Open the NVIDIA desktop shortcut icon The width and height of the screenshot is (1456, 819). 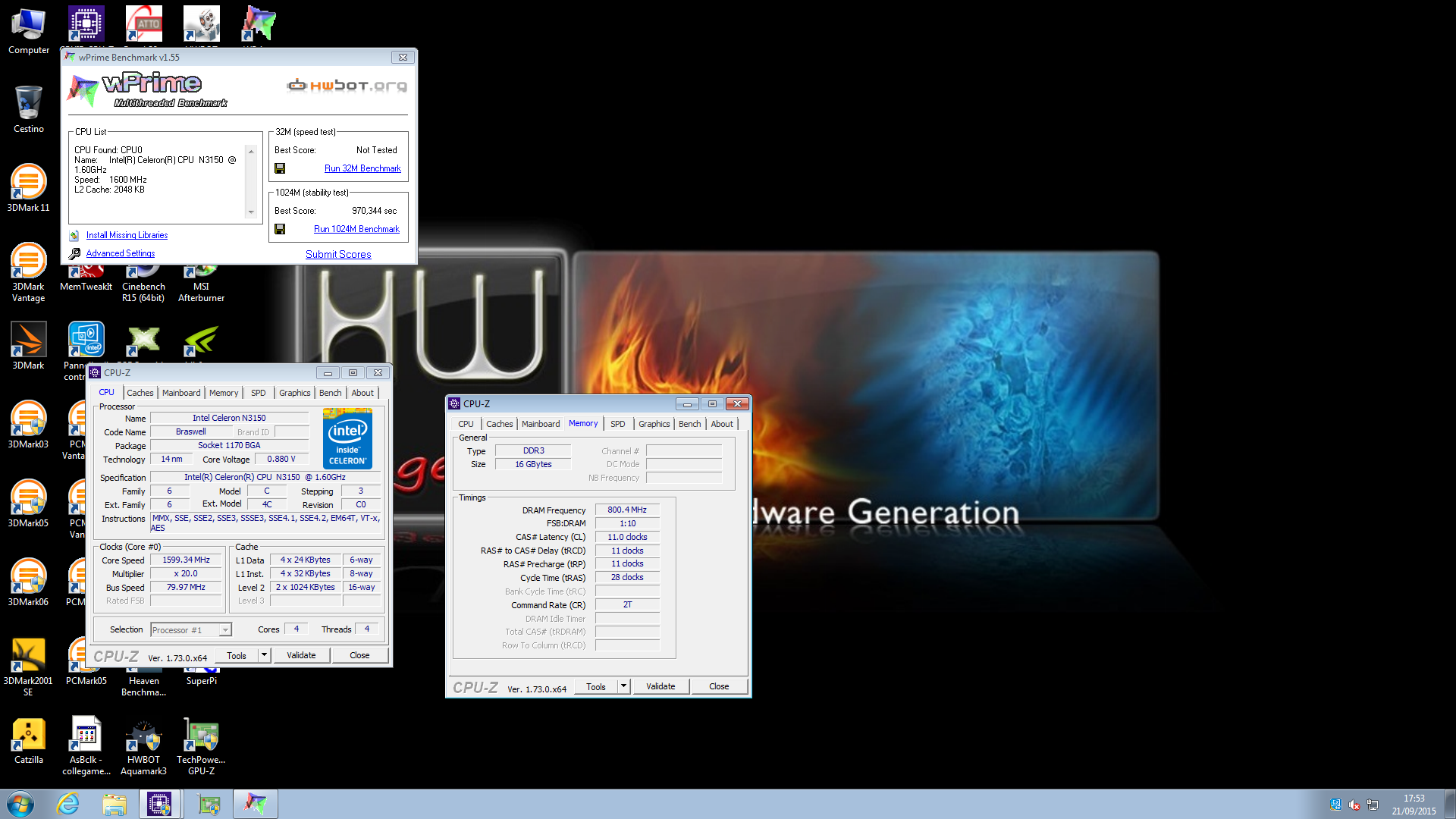click(x=202, y=341)
